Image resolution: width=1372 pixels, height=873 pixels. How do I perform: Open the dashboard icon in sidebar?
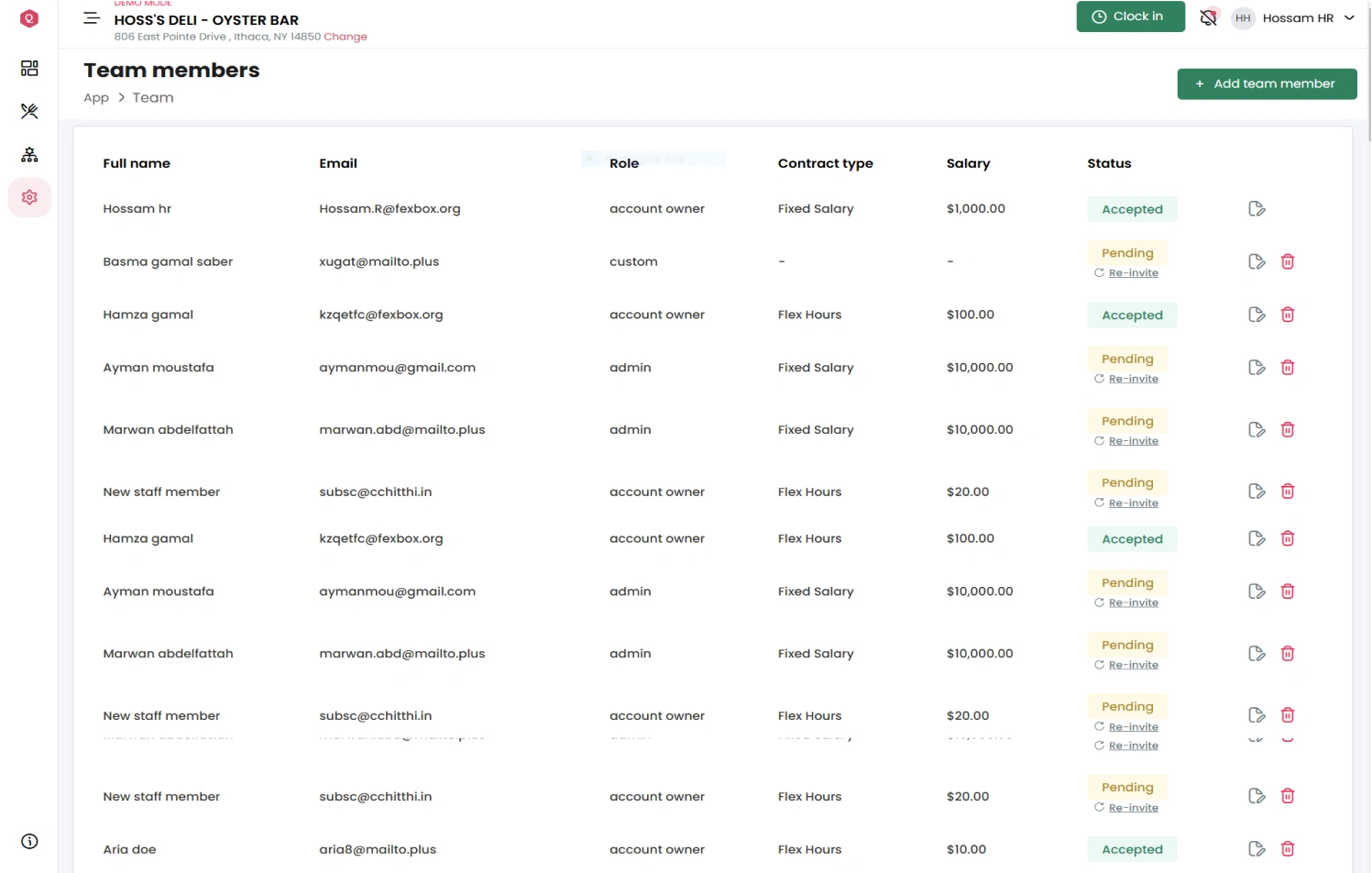[x=29, y=68]
